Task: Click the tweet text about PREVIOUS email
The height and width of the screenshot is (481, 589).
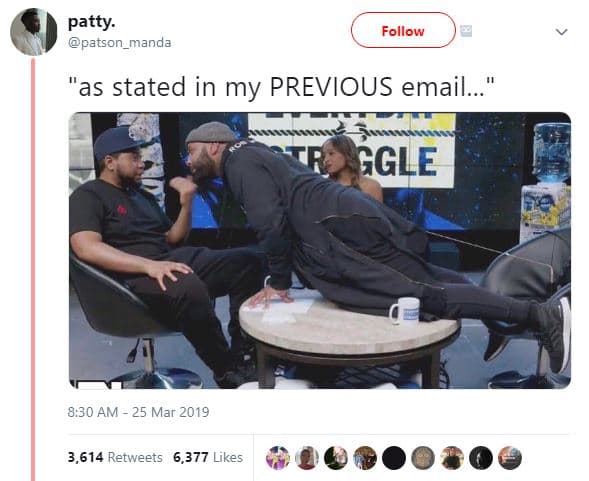Action: tap(282, 87)
